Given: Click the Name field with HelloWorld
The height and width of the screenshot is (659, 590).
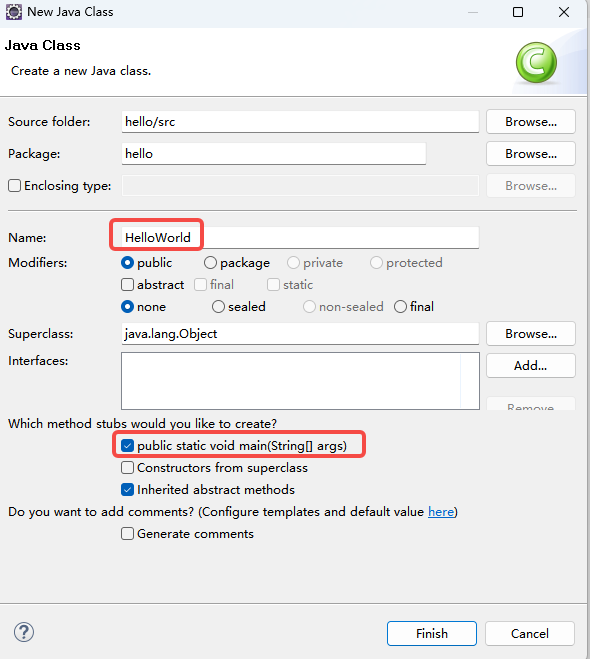Looking at the screenshot, I should 300,237.
